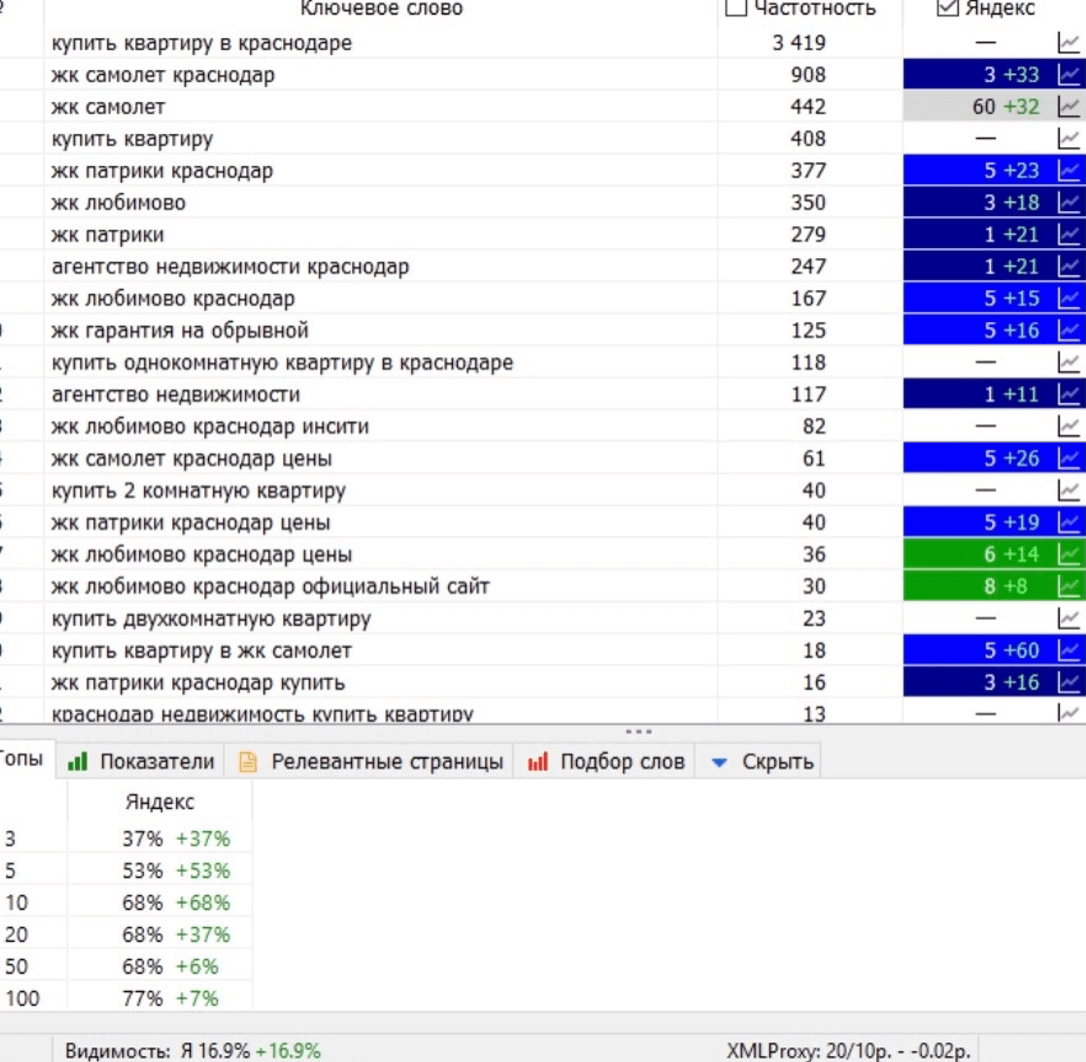
Task: Switch to the Показатели tab
Action: click(x=141, y=761)
